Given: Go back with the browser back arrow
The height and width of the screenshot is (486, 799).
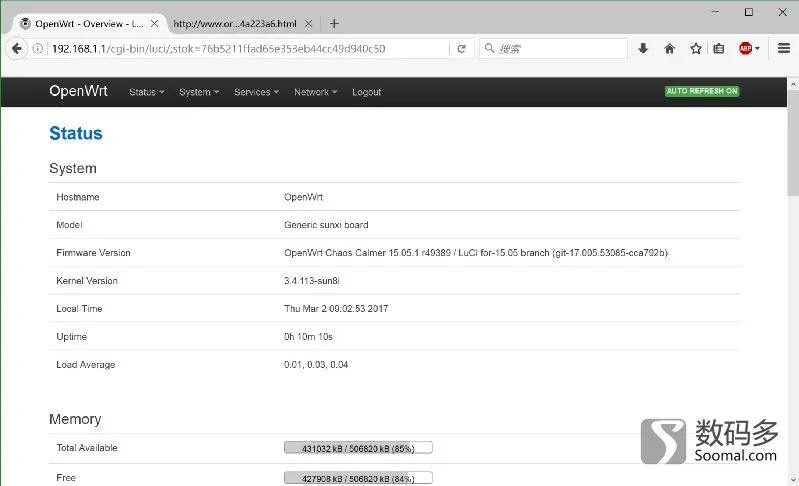Looking at the screenshot, I should click(x=16, y=48).
